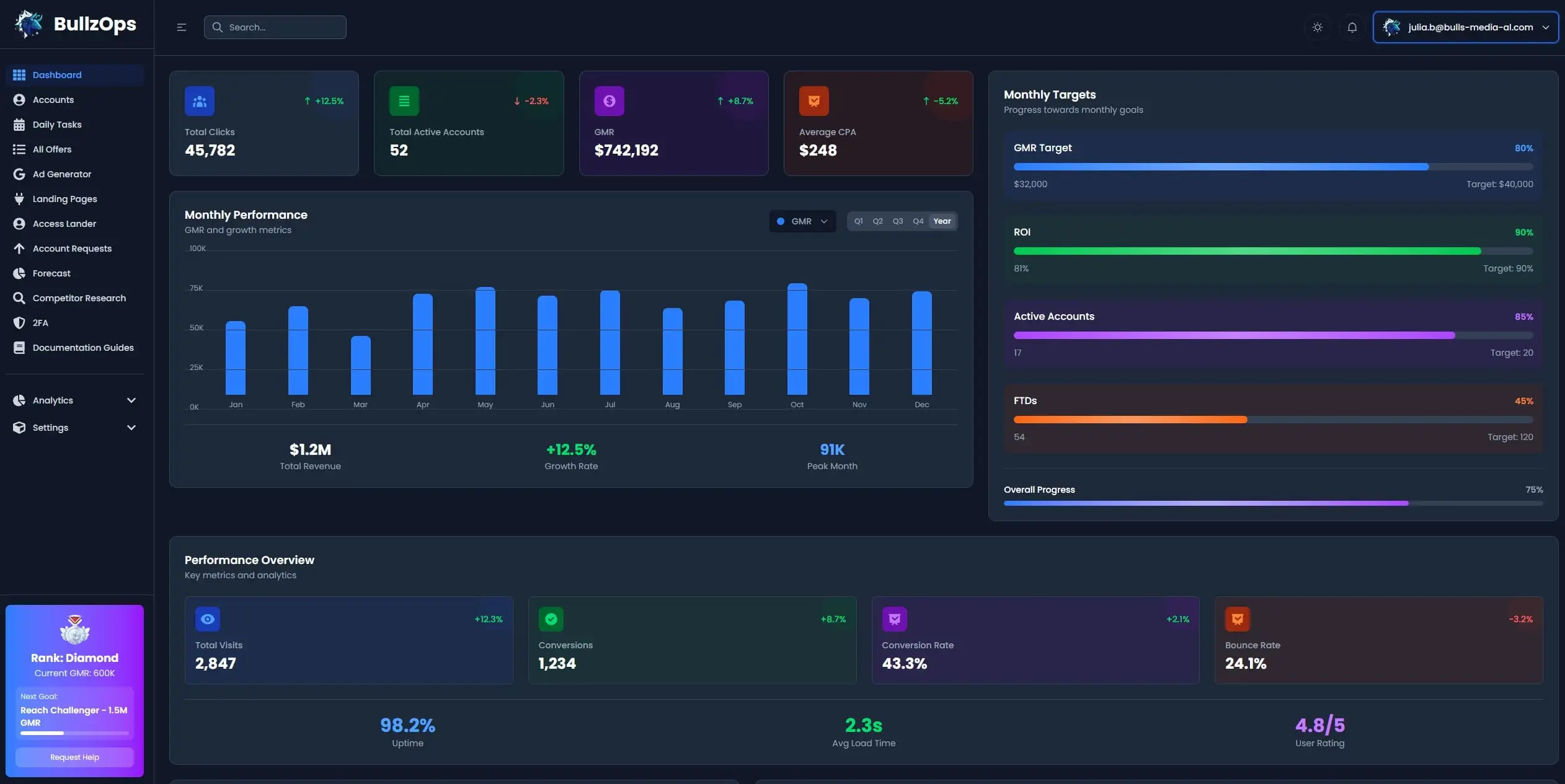The image size is (1565, 784).
Task: Click the Request Help button
Action: pyautogui.click(x=74, y=757)
